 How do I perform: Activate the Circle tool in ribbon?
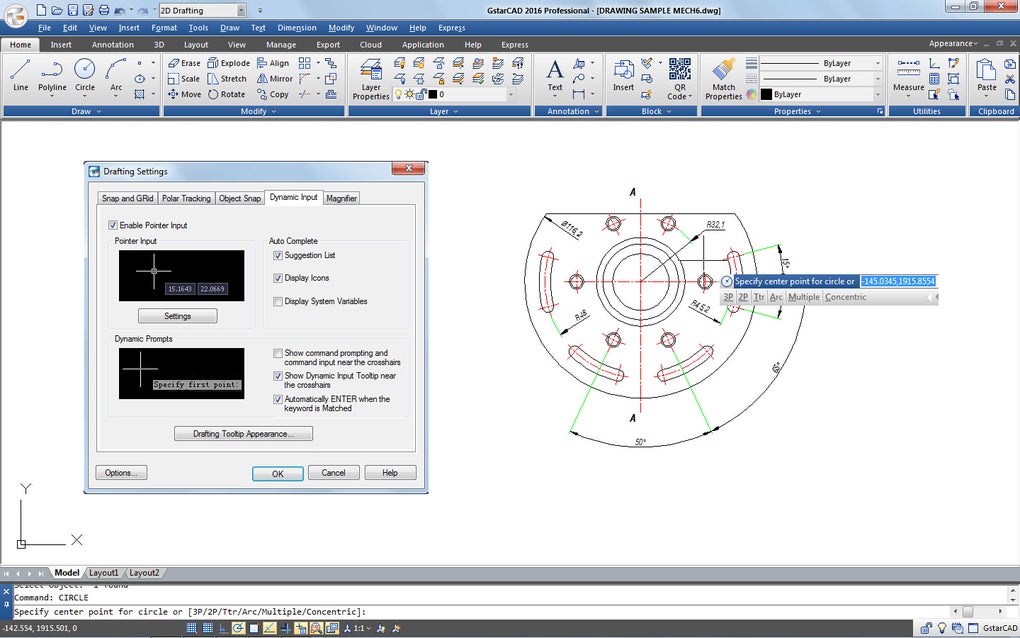point(85,75)
